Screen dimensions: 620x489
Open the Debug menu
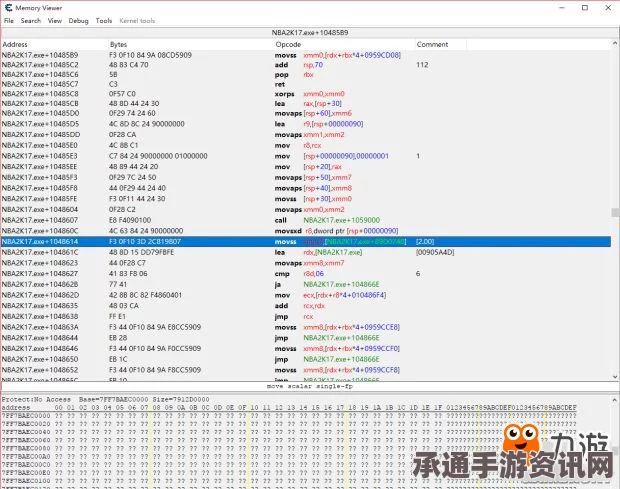(78, 21)
